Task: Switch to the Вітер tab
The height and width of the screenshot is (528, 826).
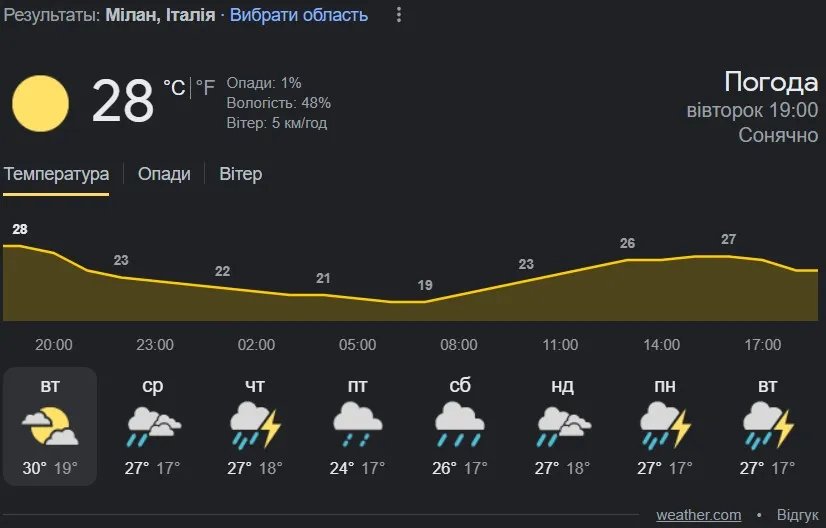Action: pyautogui.click(x=240, y=174)
